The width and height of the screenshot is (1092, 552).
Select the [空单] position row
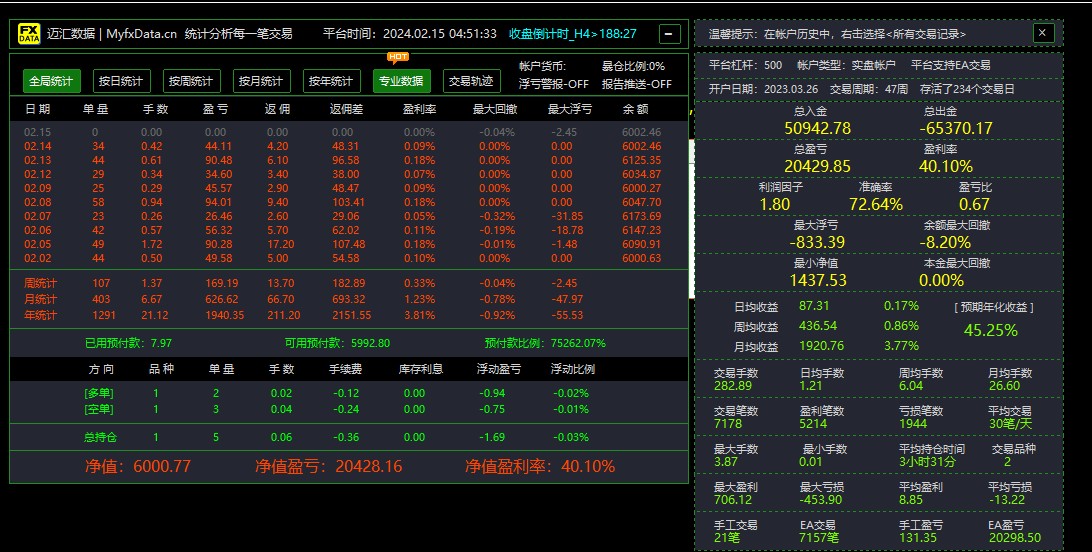[348, 409]
